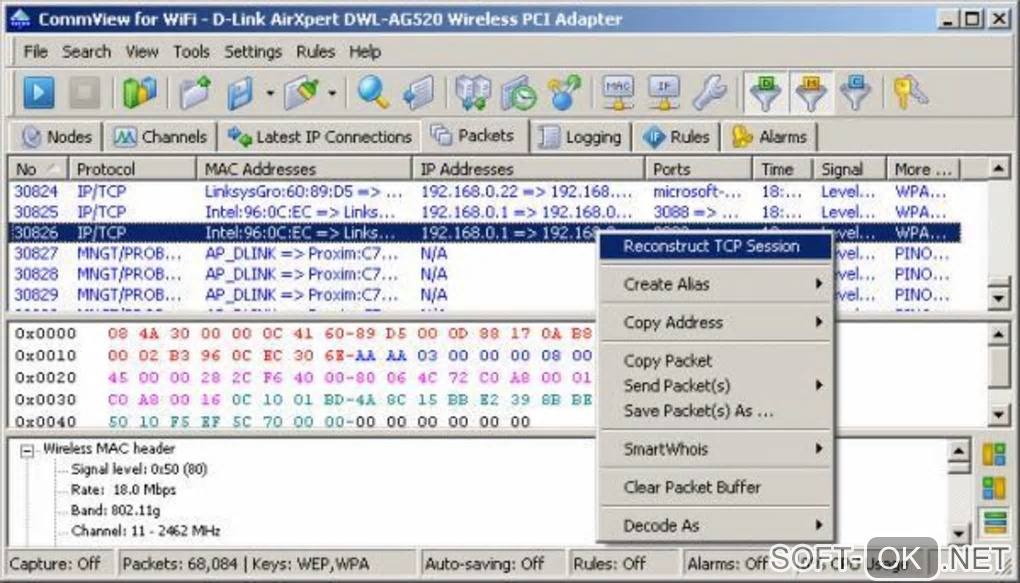Toggle the Management packets funnel filter
Image resolution: width=1020 pixels, height=583 pixels.
[x=811, y=92]
